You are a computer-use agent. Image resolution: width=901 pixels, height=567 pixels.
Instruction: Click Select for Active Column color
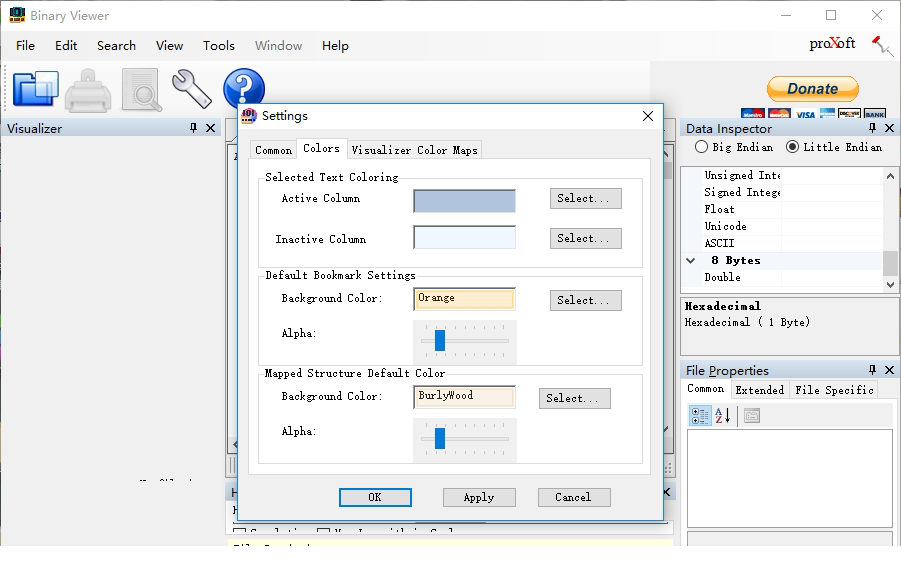tap(586, 198)
